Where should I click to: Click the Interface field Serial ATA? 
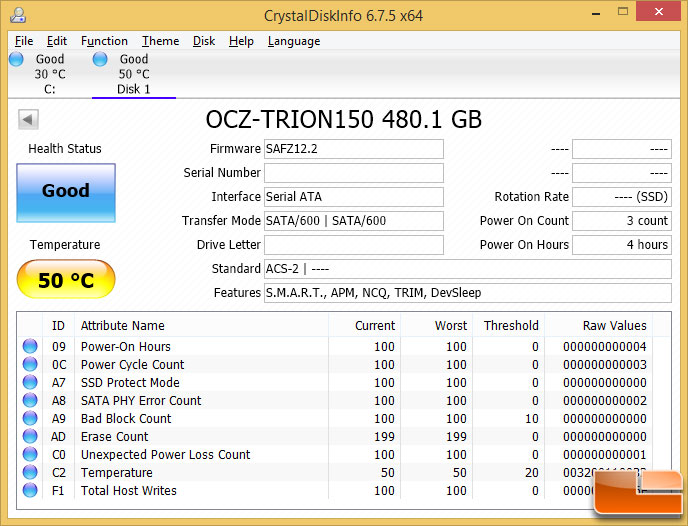click(x=354, y=197)
